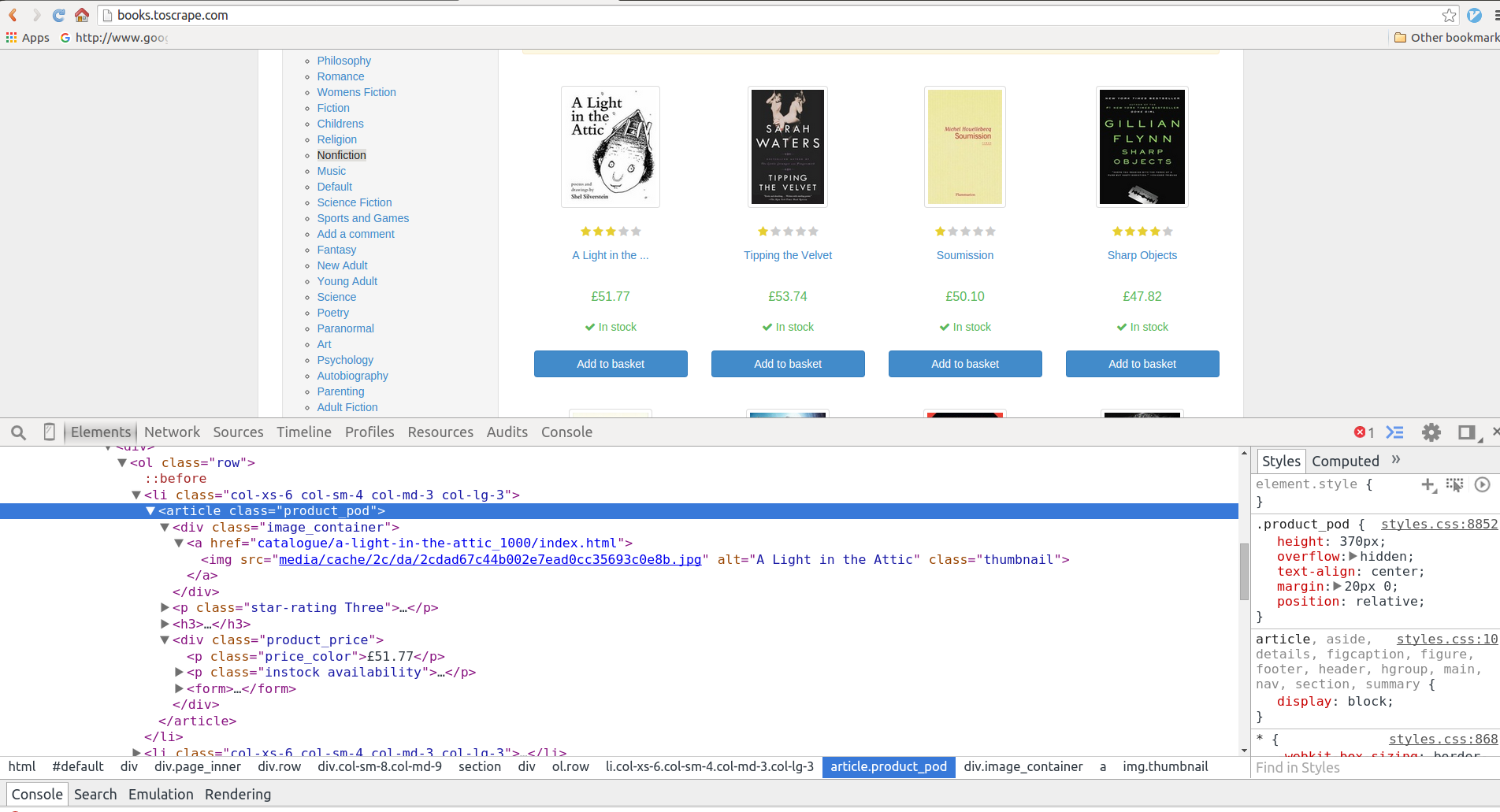Add Soumission to basket

pyautogui.click(x=965, y=364)
